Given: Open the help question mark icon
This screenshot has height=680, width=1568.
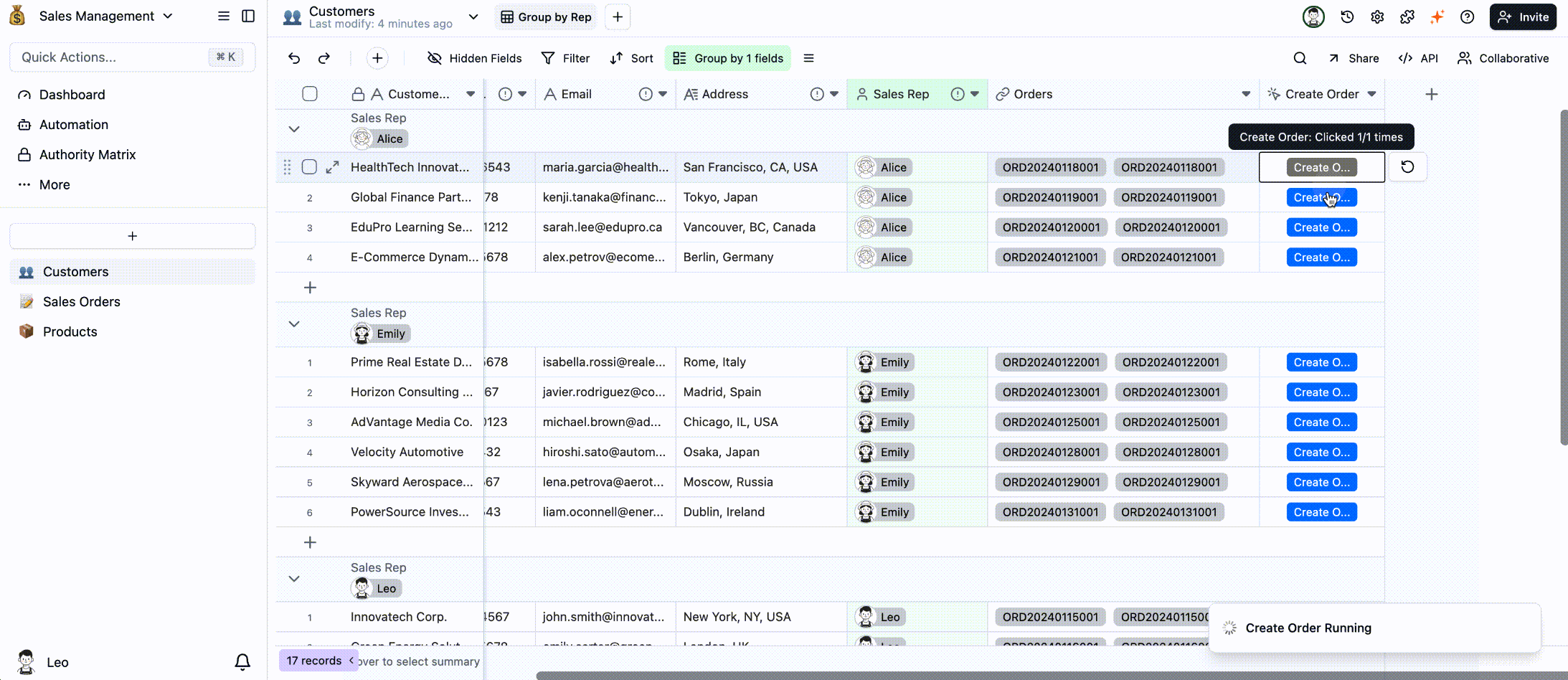Looking at the screenshot, I should click(1468, 16).
